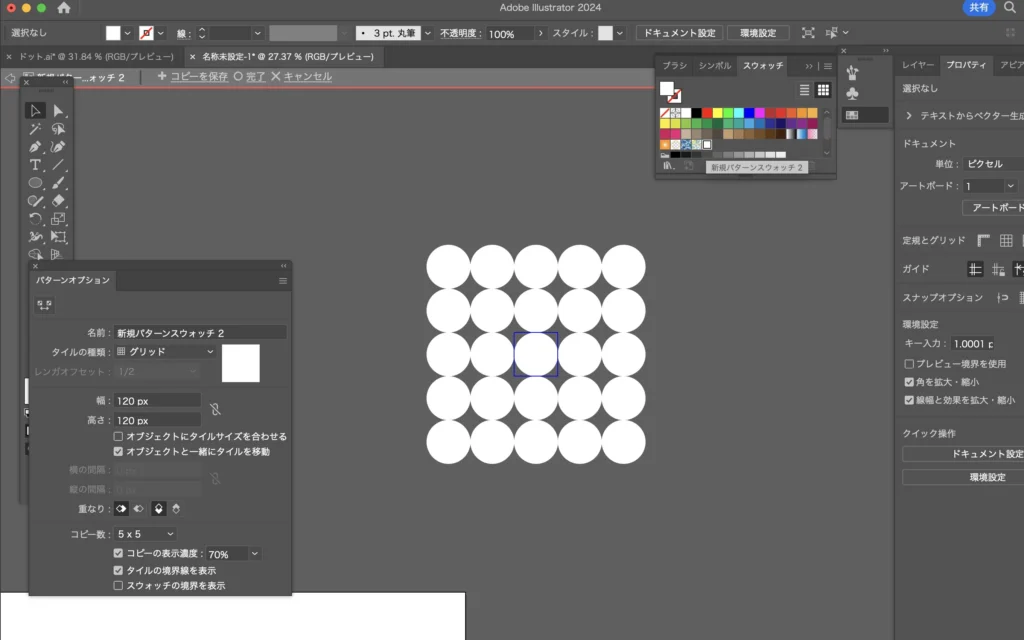The height and width of the screenshot is (640, 1024).
Task: Uncheck タイルの境界線を表示 checkbox
Action: point(119,570)
